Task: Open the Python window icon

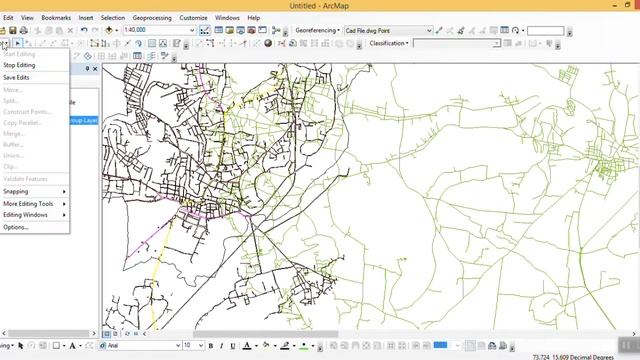Action: pyautogui.click(x=262, y=30)
